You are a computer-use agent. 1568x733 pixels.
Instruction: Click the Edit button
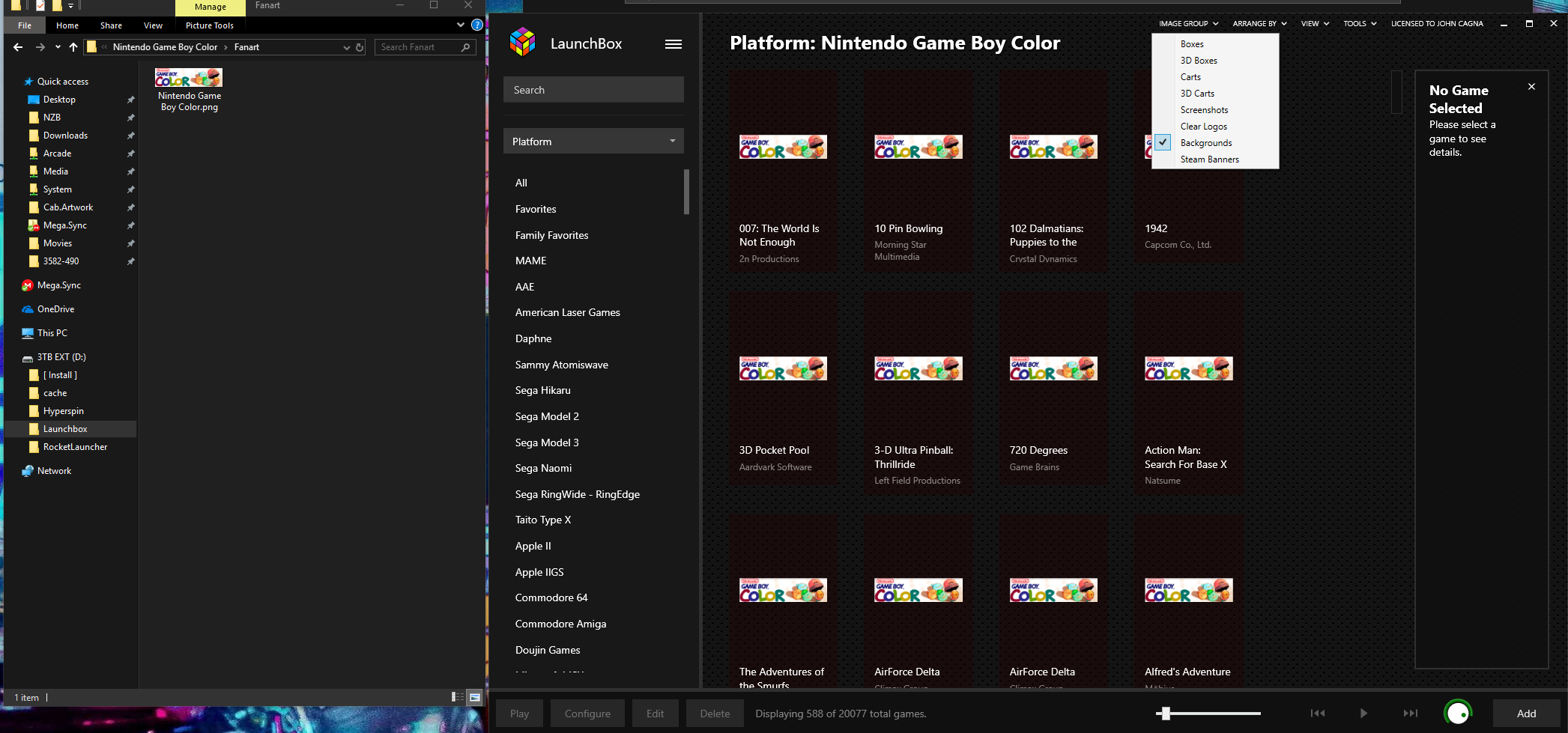coord(656,714)
